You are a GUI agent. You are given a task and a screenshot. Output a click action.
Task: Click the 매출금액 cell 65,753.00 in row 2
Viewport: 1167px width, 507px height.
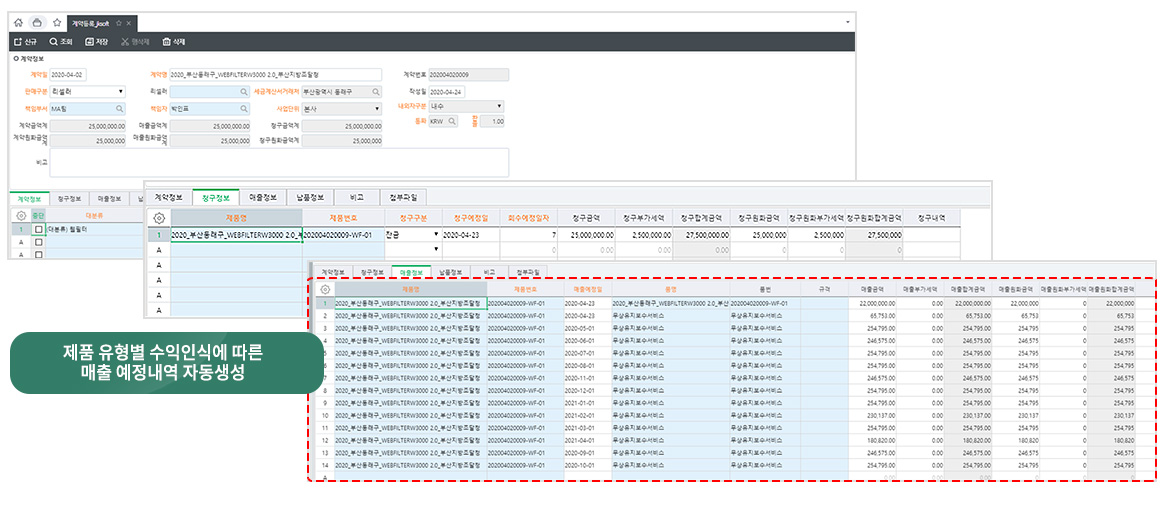click(x=872, y=315)
